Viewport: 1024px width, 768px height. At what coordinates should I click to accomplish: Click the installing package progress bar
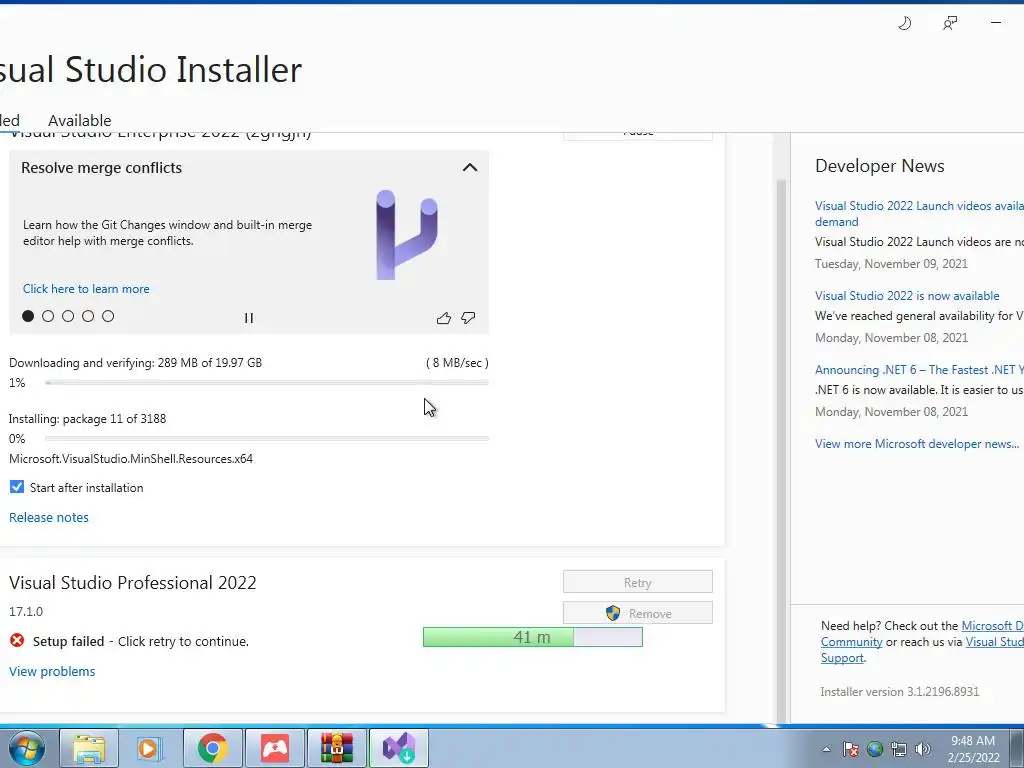click(x=267, y=439)
